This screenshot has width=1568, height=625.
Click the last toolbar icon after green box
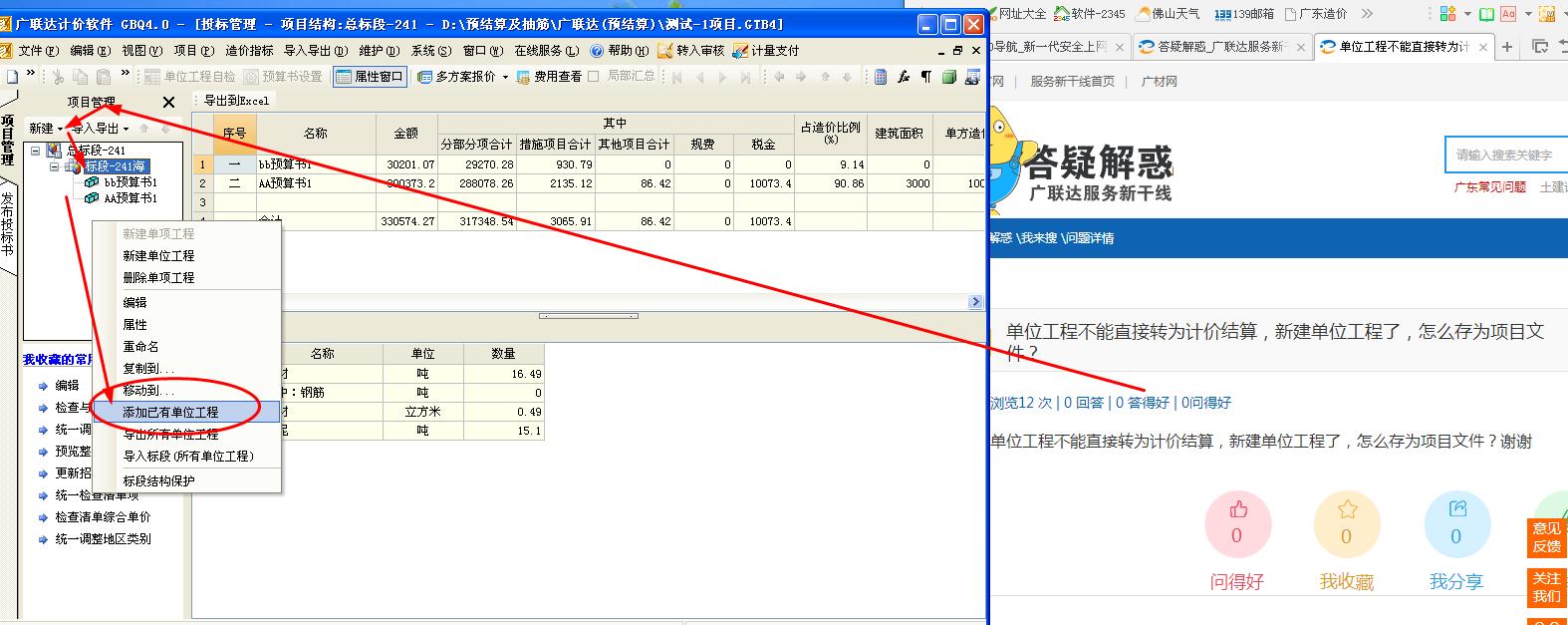(x=972, y=77)
